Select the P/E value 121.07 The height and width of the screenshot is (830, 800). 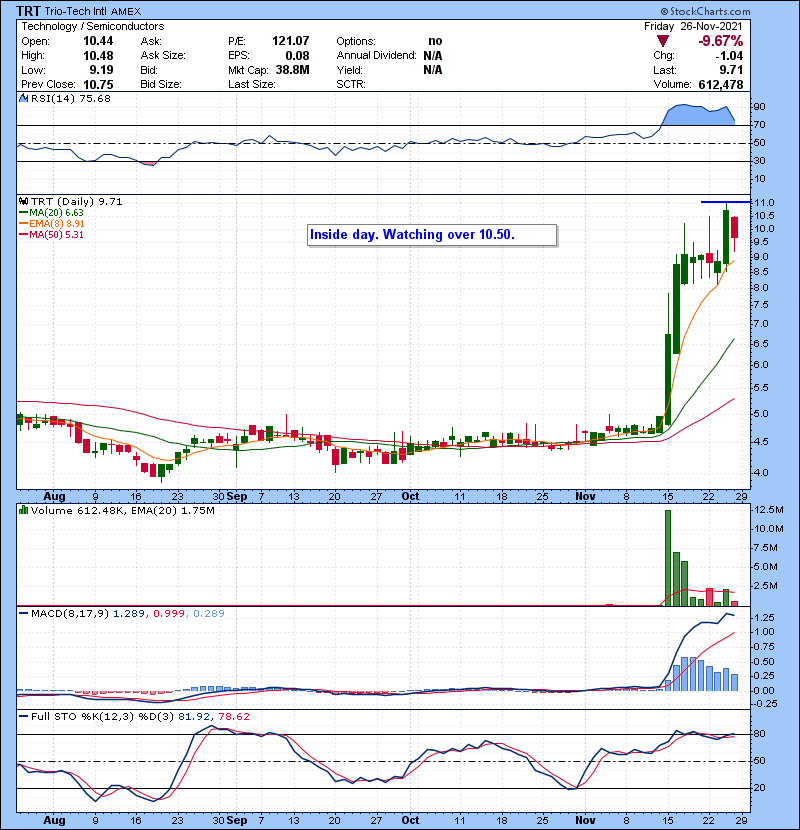(290, 41)
